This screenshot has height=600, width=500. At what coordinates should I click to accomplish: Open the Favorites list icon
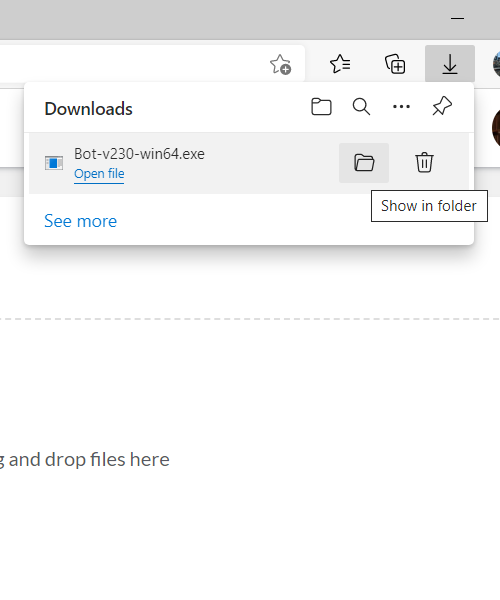click(x=340, y=64)
